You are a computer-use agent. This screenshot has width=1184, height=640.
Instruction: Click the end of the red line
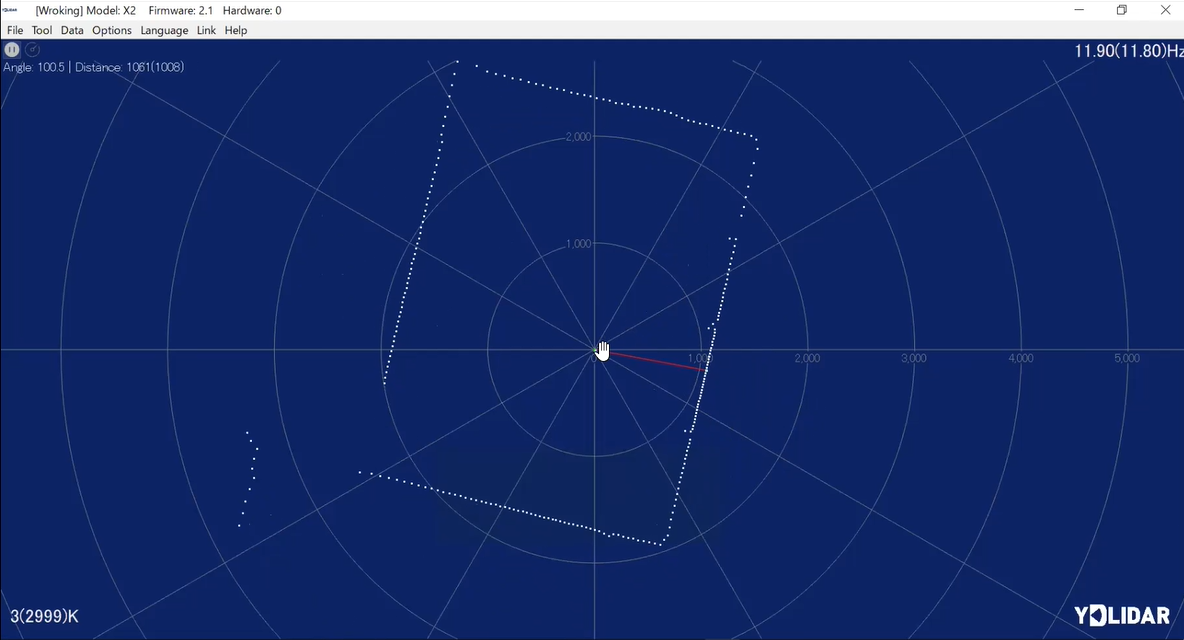pyautogui.click(x=703, y=370)
